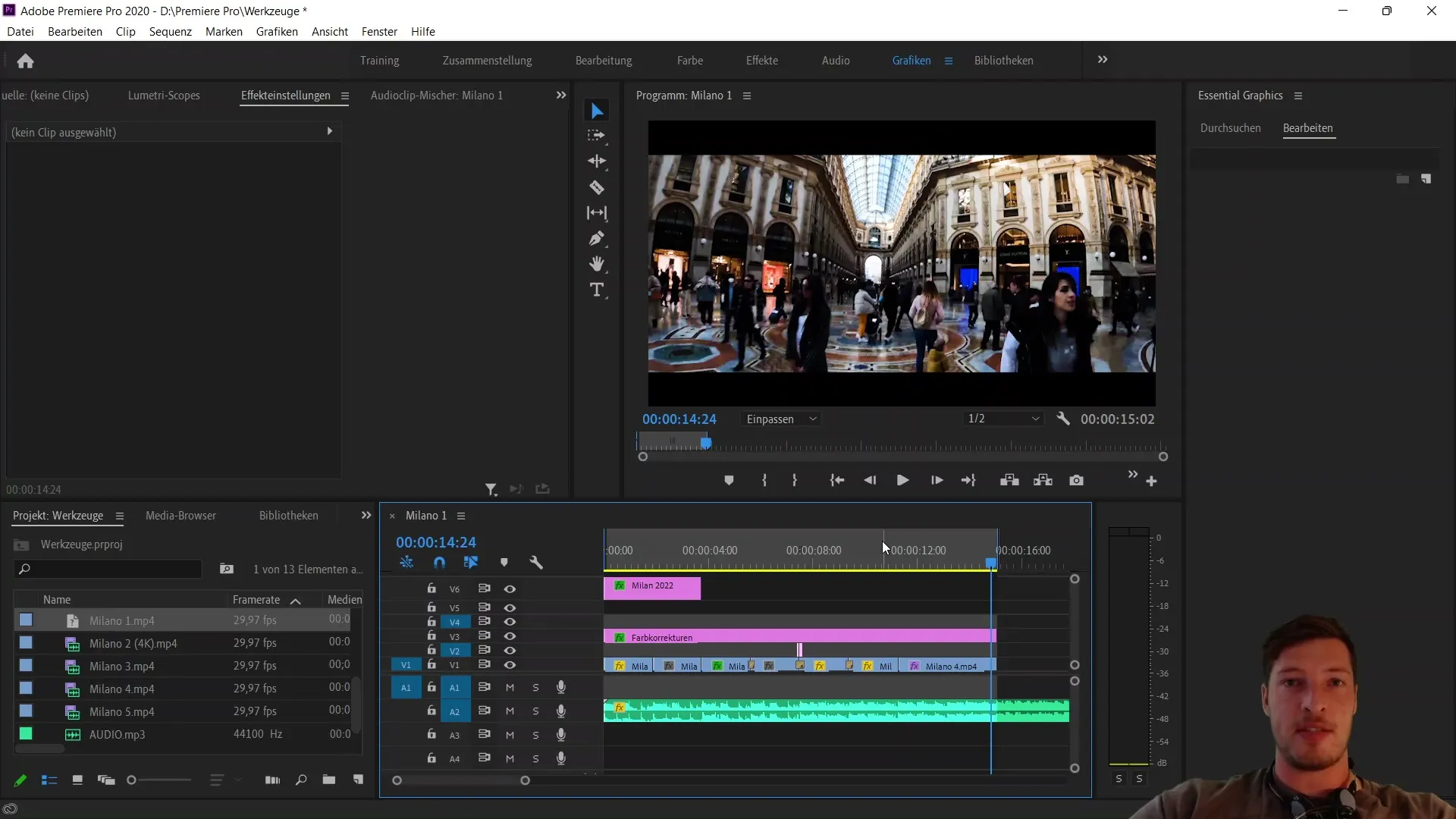Step back one frame
The width and height of the screenshot is (1456, 819).
[870, 480]
